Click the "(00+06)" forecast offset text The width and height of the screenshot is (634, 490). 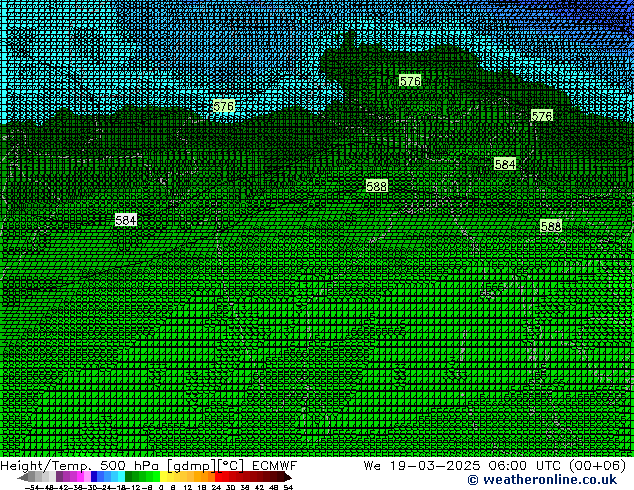click(598, 466)
